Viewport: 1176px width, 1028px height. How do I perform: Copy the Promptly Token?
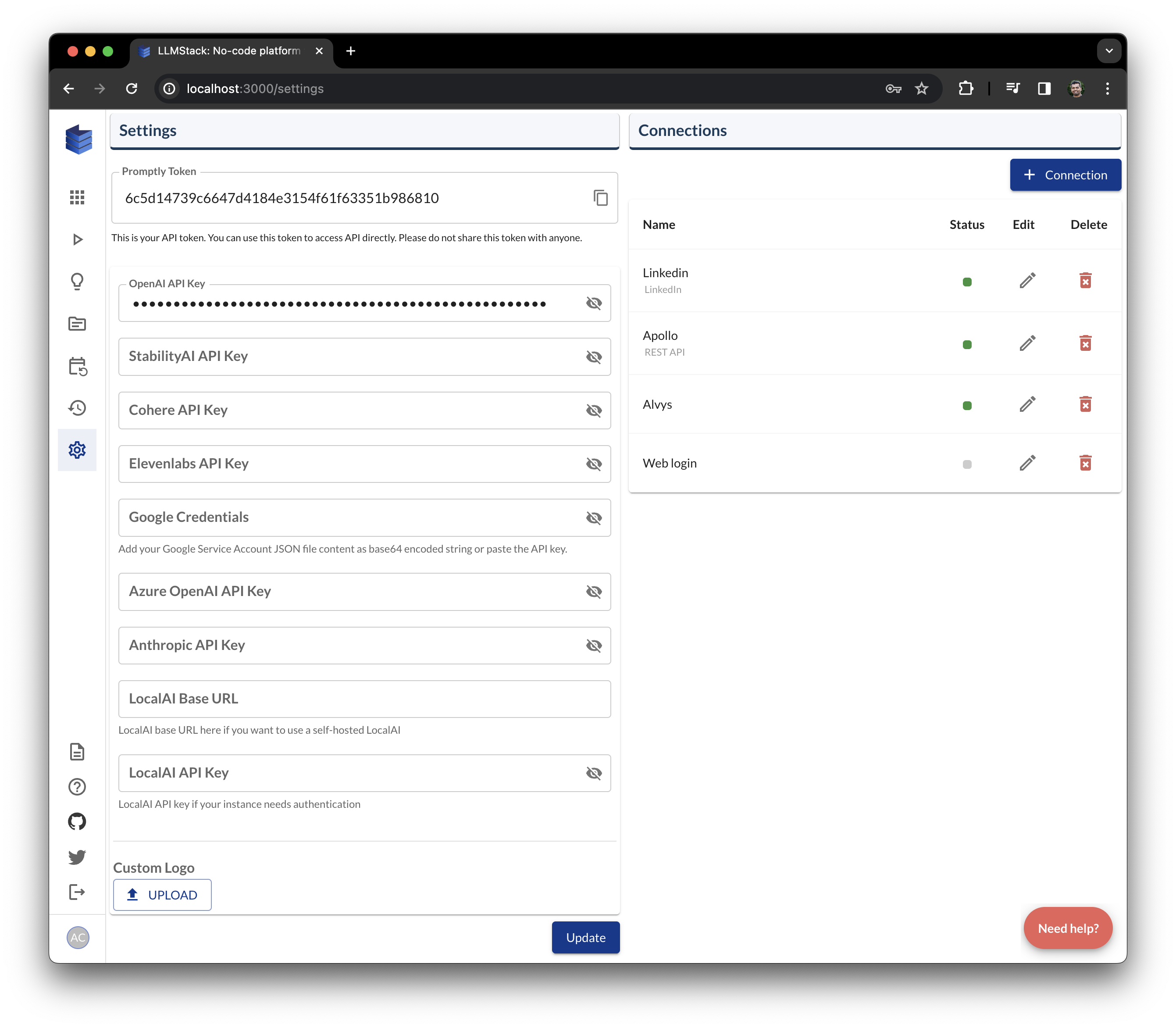click(x=601, y=198)
